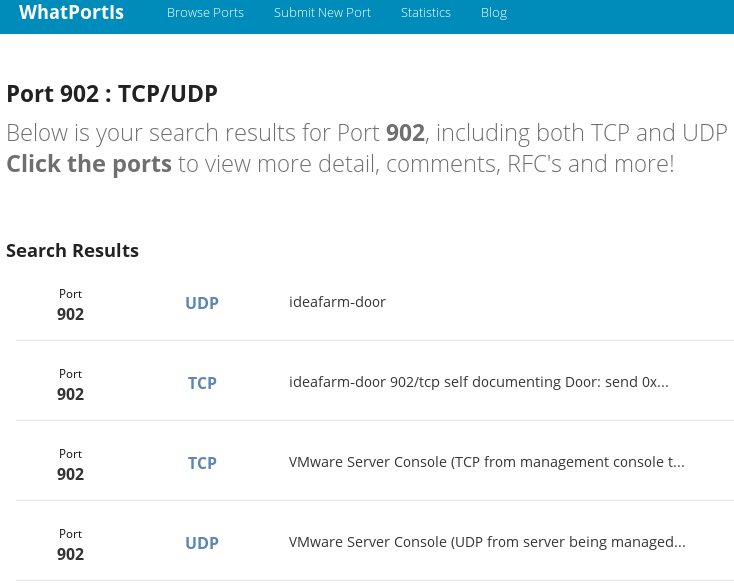This screenshot has width=734, height=588.
Task: Visit the Blog link in navigation
Action: pos(493,13)
